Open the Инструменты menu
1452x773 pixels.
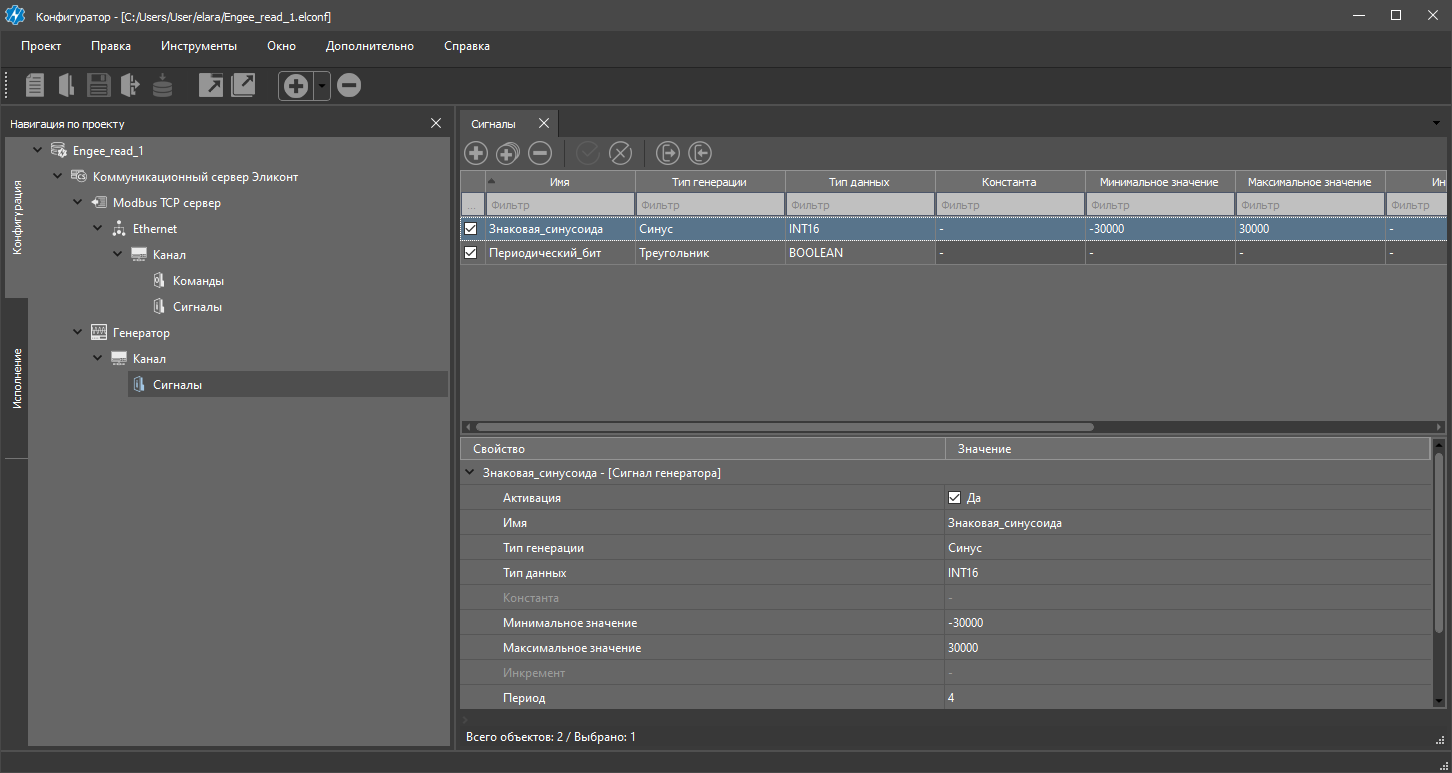click(x=198, y=46)
